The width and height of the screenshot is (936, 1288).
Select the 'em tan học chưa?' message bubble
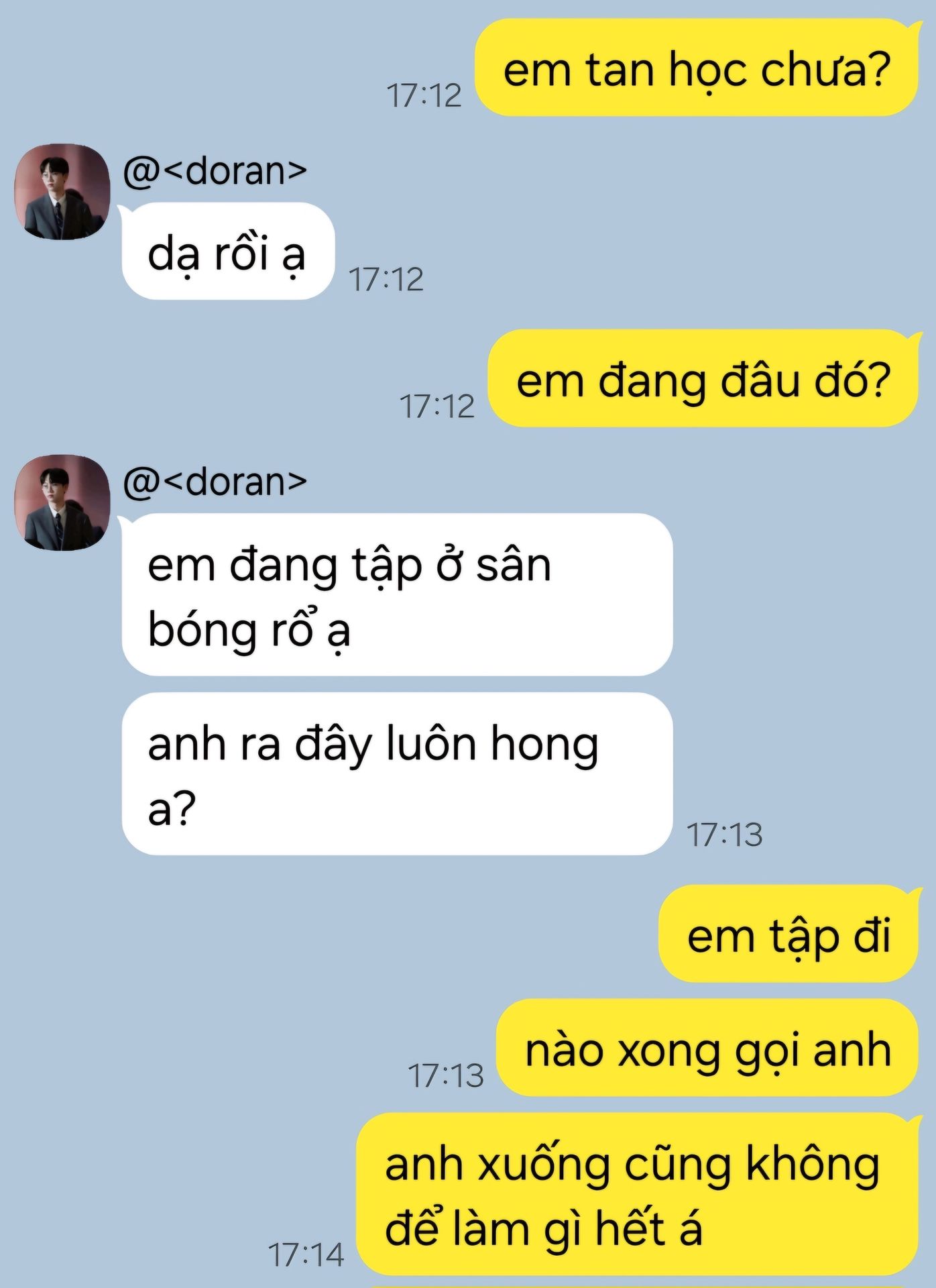tap(696, 67)
